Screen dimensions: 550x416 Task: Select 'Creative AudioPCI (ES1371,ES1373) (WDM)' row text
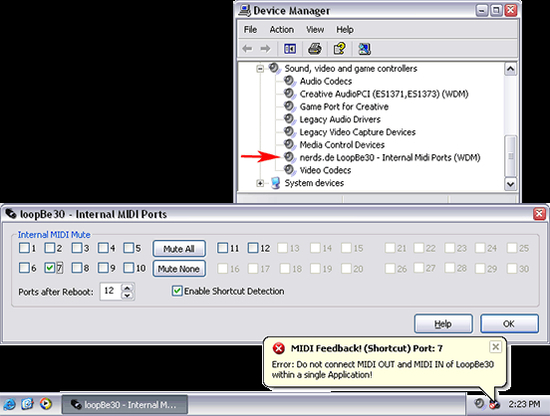384,94
